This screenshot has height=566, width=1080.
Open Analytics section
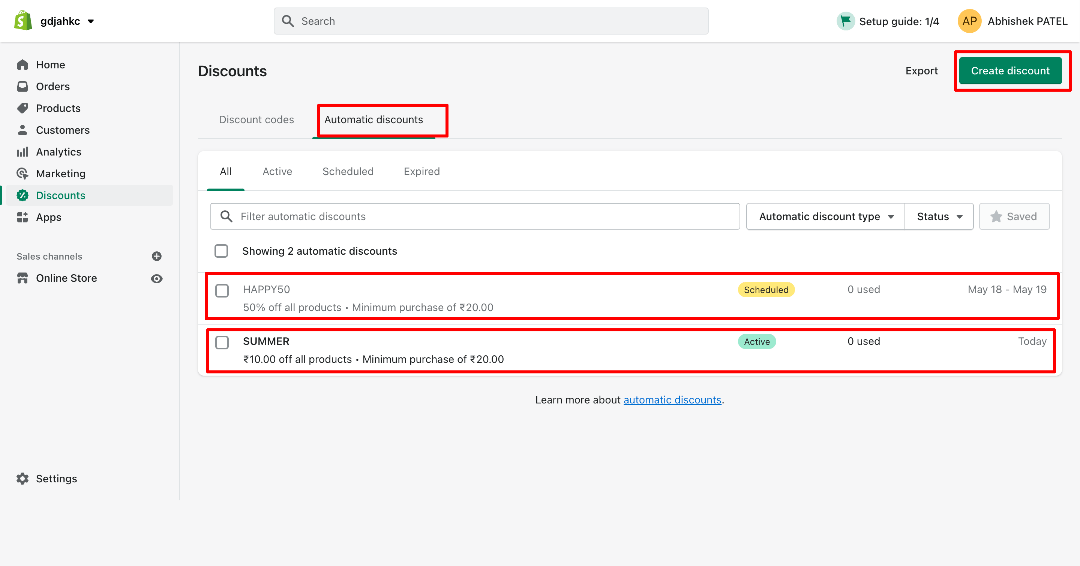click(59, 152)
